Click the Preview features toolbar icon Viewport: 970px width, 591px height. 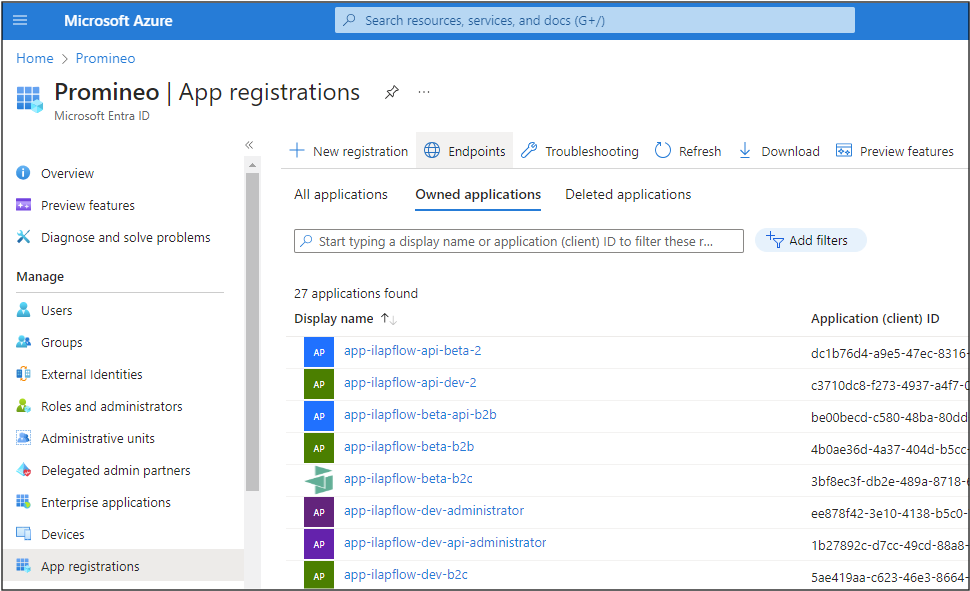point(844,150)
